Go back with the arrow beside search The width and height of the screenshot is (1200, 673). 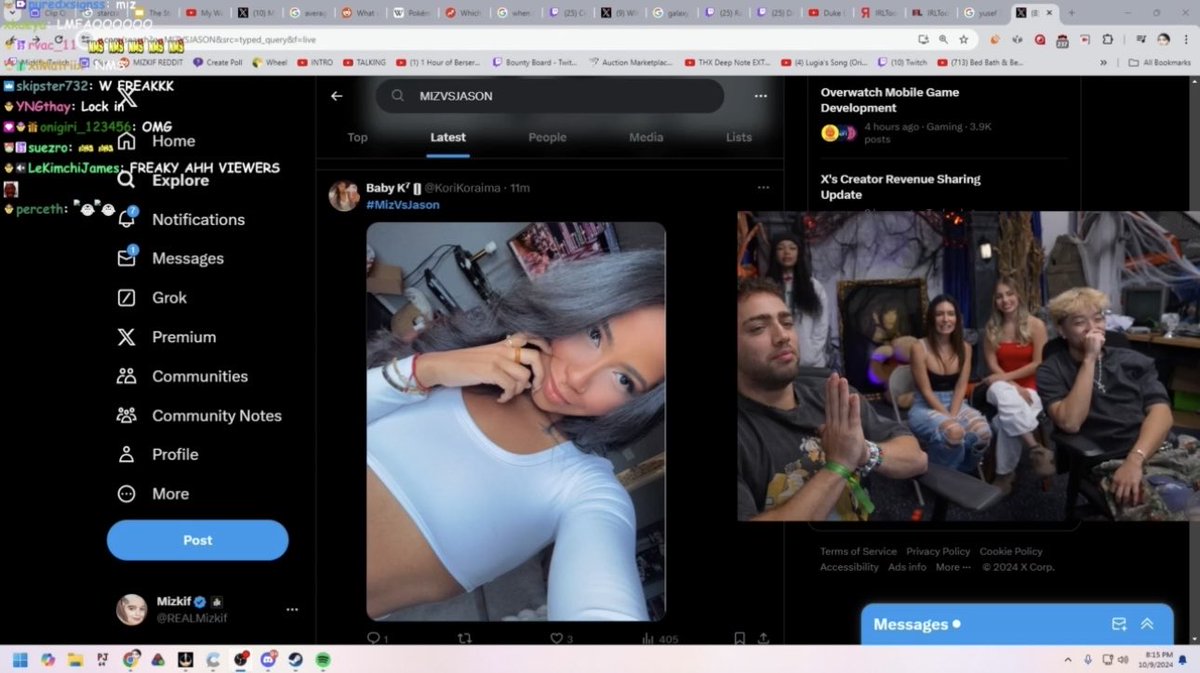[337, 96]
